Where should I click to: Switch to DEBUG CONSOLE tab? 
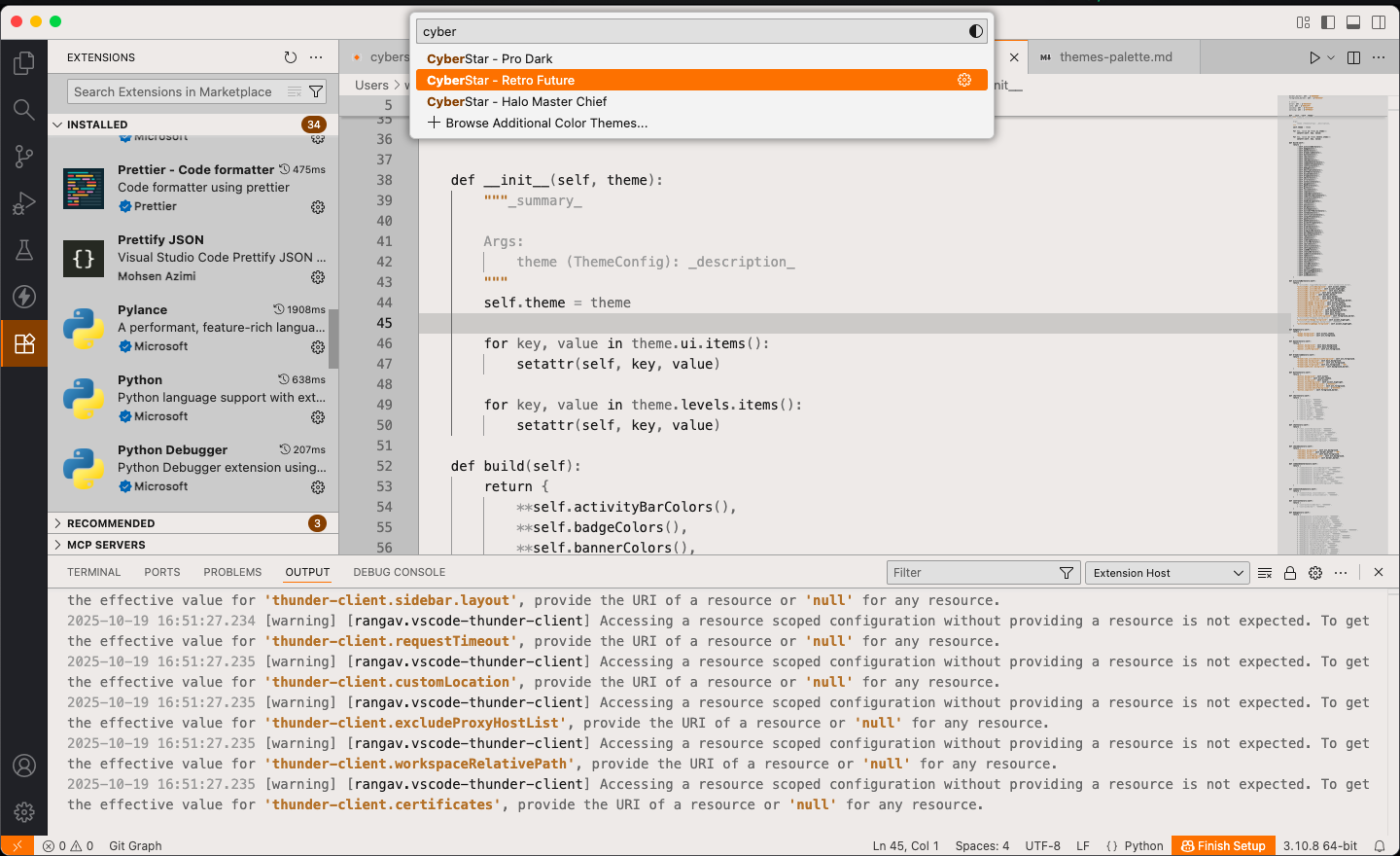[x=400, y=573]
